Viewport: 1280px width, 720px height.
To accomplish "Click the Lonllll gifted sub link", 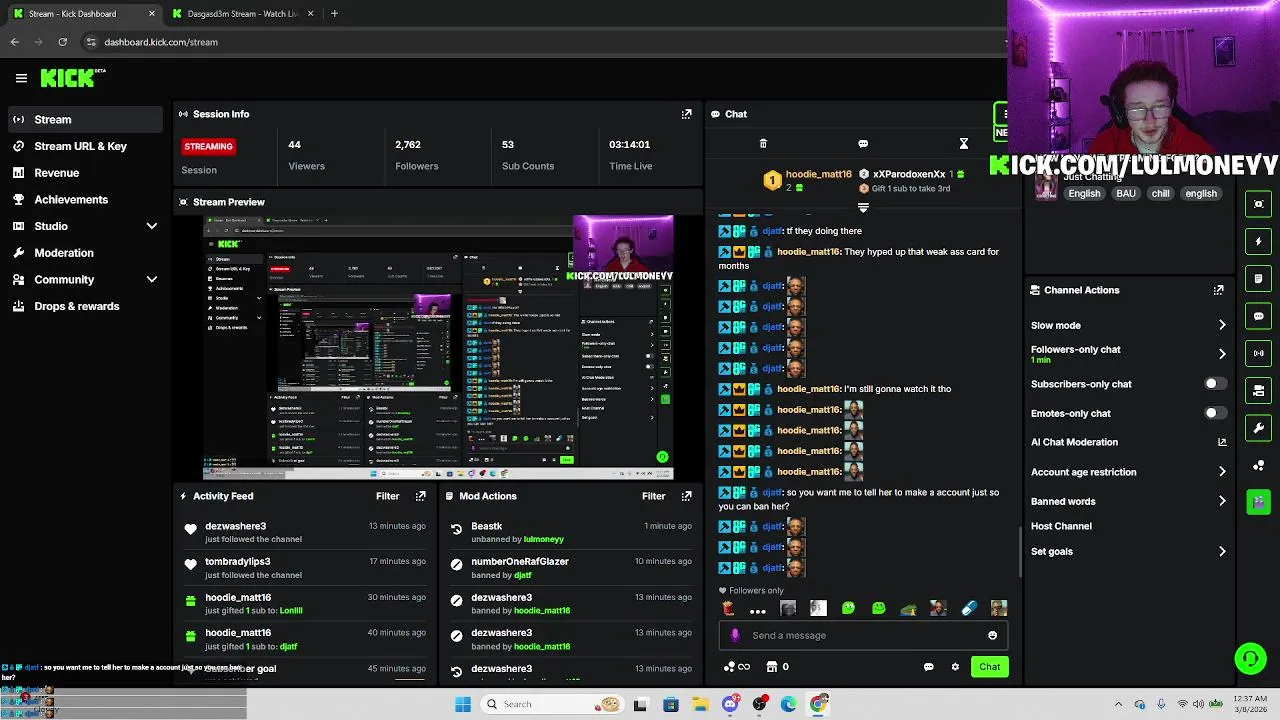I will [290, 610].
